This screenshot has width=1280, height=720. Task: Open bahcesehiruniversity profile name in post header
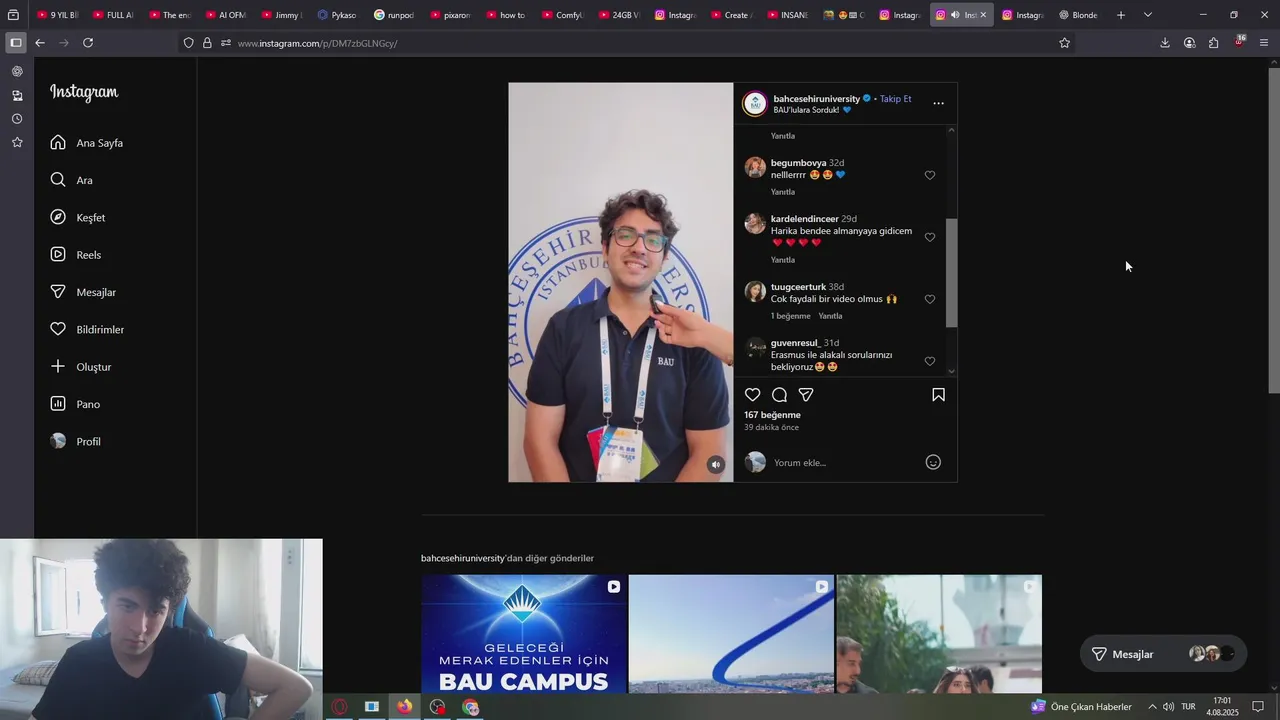pos(816,99)
